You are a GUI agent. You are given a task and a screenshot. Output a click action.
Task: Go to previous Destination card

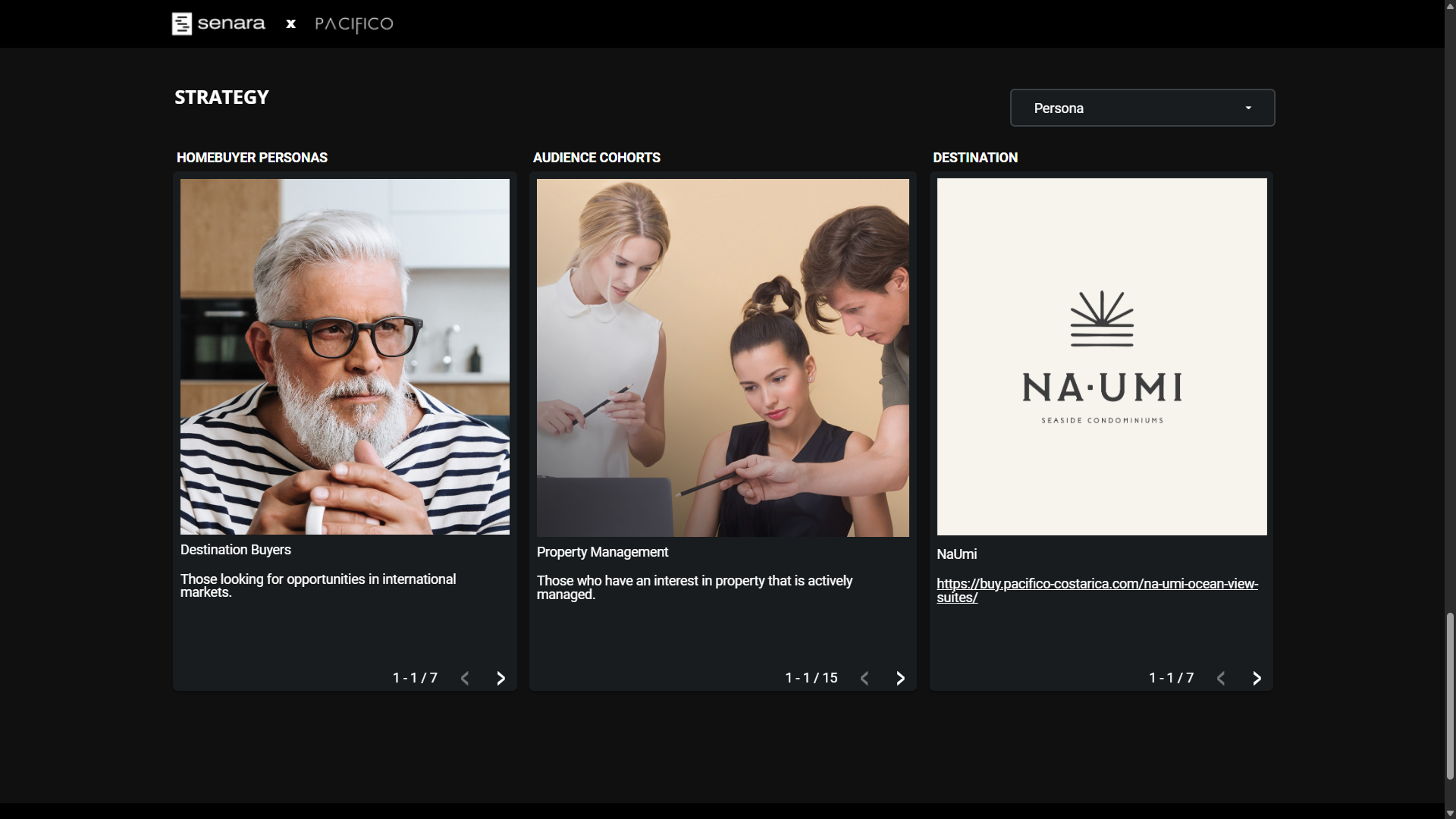[x=1221, y=678]
